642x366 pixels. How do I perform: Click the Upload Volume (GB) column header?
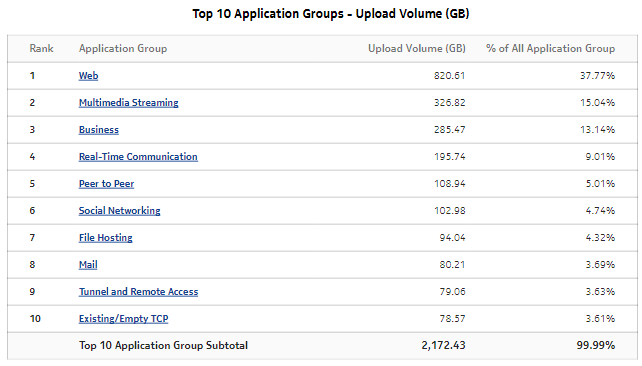click(417, 49)
